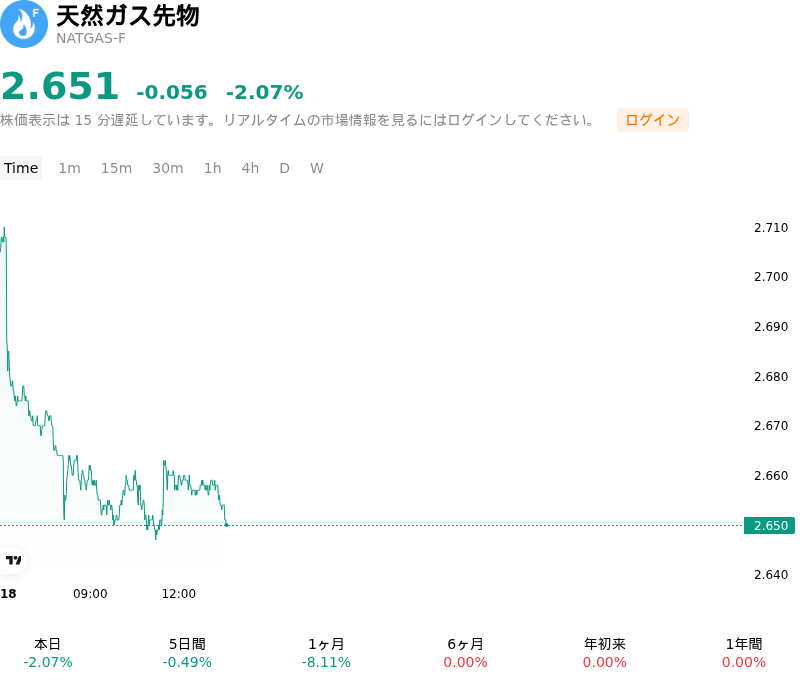Click the natural gas flame icon
This screenshot has width=800, height=682.
click(23, 24)
